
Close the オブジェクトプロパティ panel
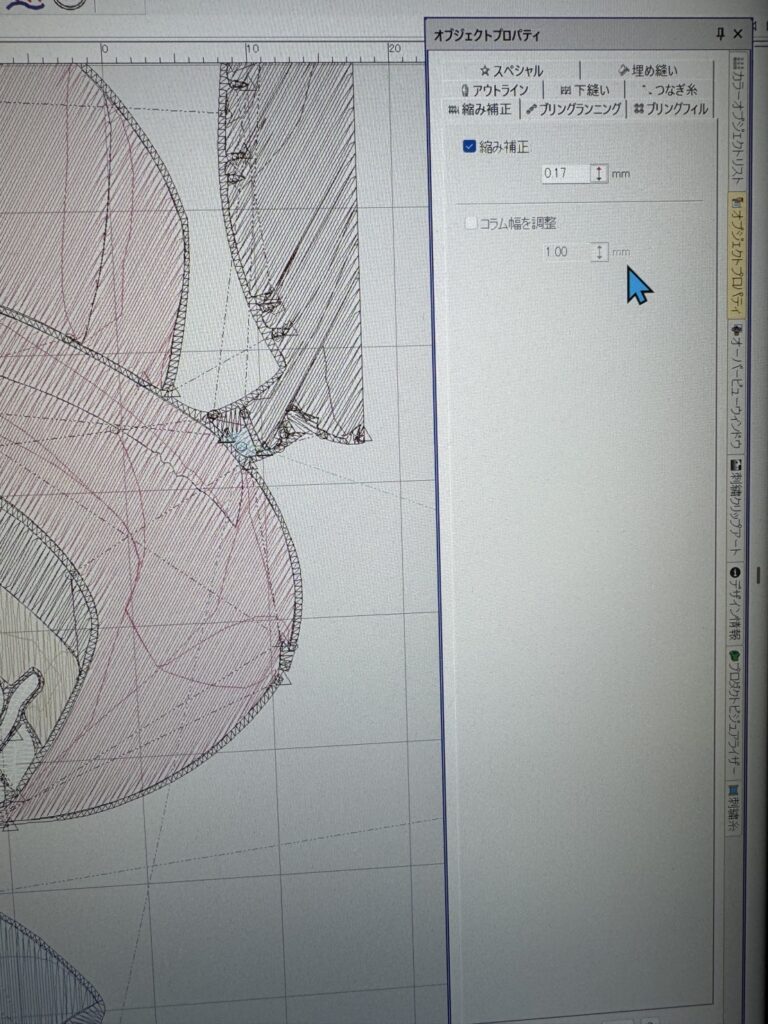click(738, 35)
